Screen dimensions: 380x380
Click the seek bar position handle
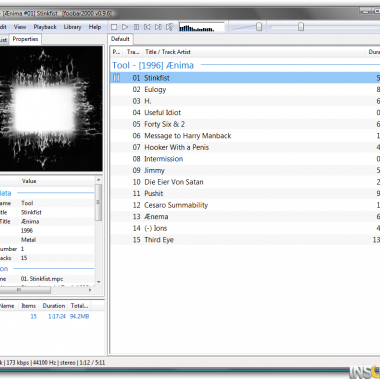(x=301, y=27)
